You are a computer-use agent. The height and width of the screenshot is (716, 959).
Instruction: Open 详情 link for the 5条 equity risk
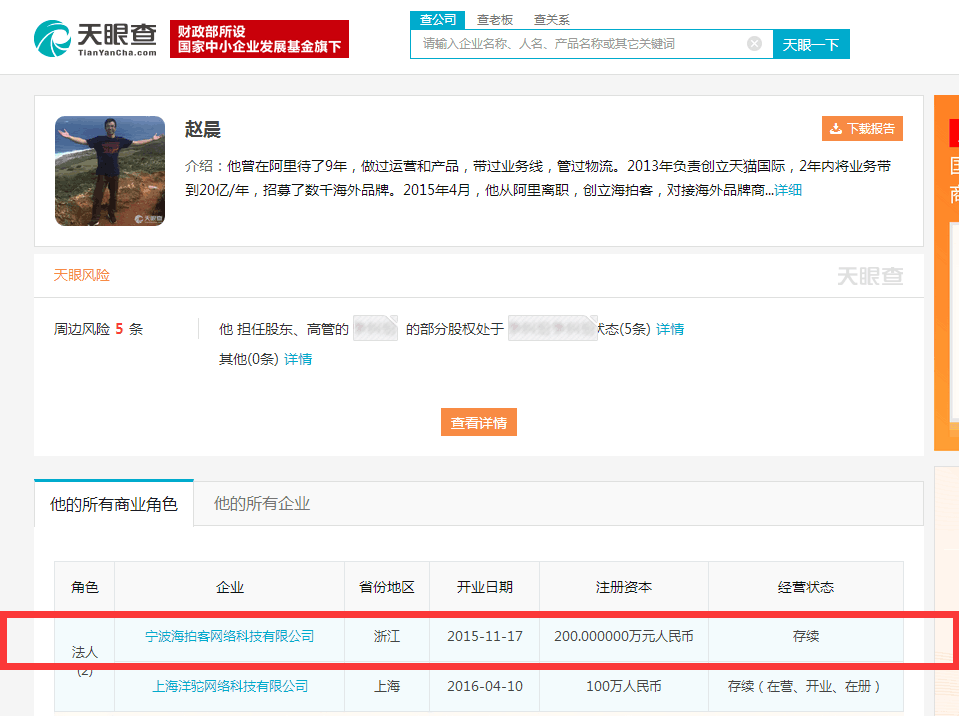670,329
